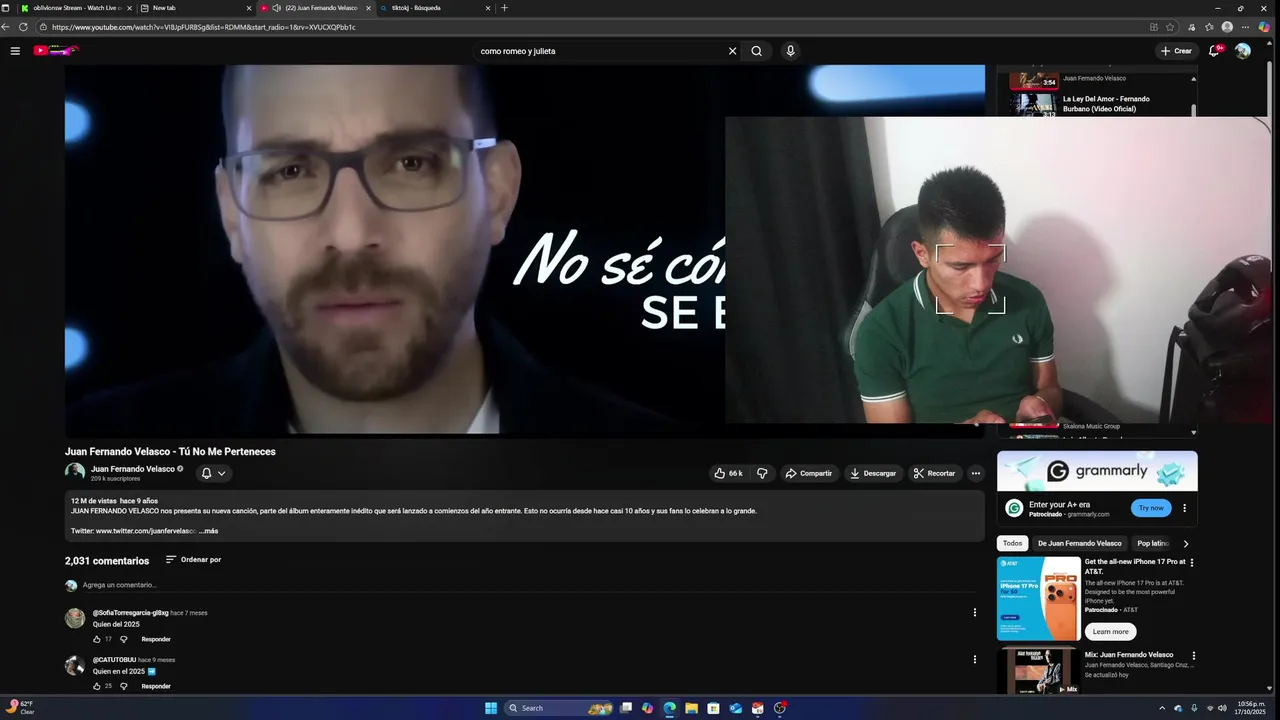Click the Crear button
This screenshot has width=1280, height=720.
click(1176, 51)
